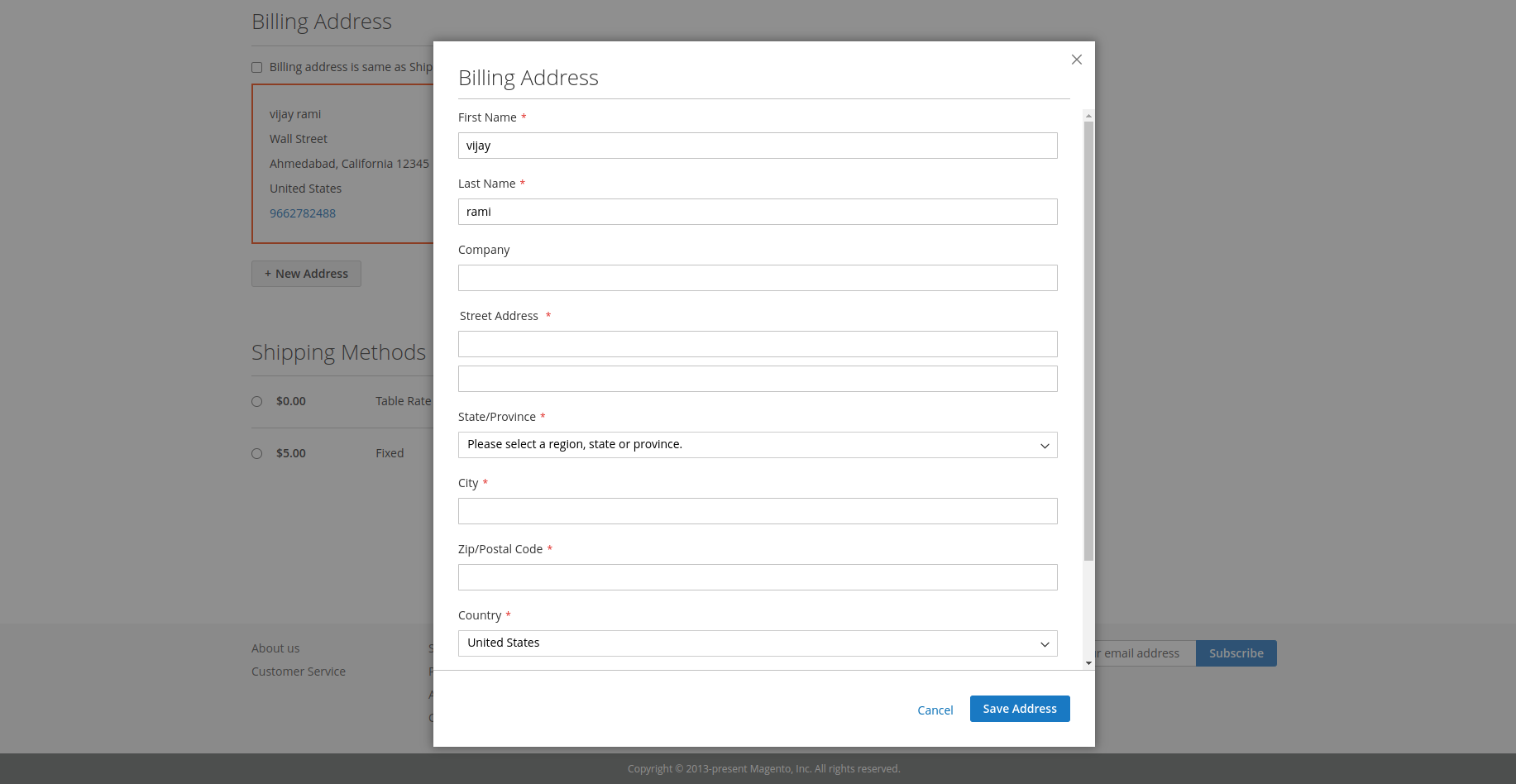The height and width of the screenshot is (784, 1516).
Task: Click the Subscribe button
Action: click(1236, 653)
